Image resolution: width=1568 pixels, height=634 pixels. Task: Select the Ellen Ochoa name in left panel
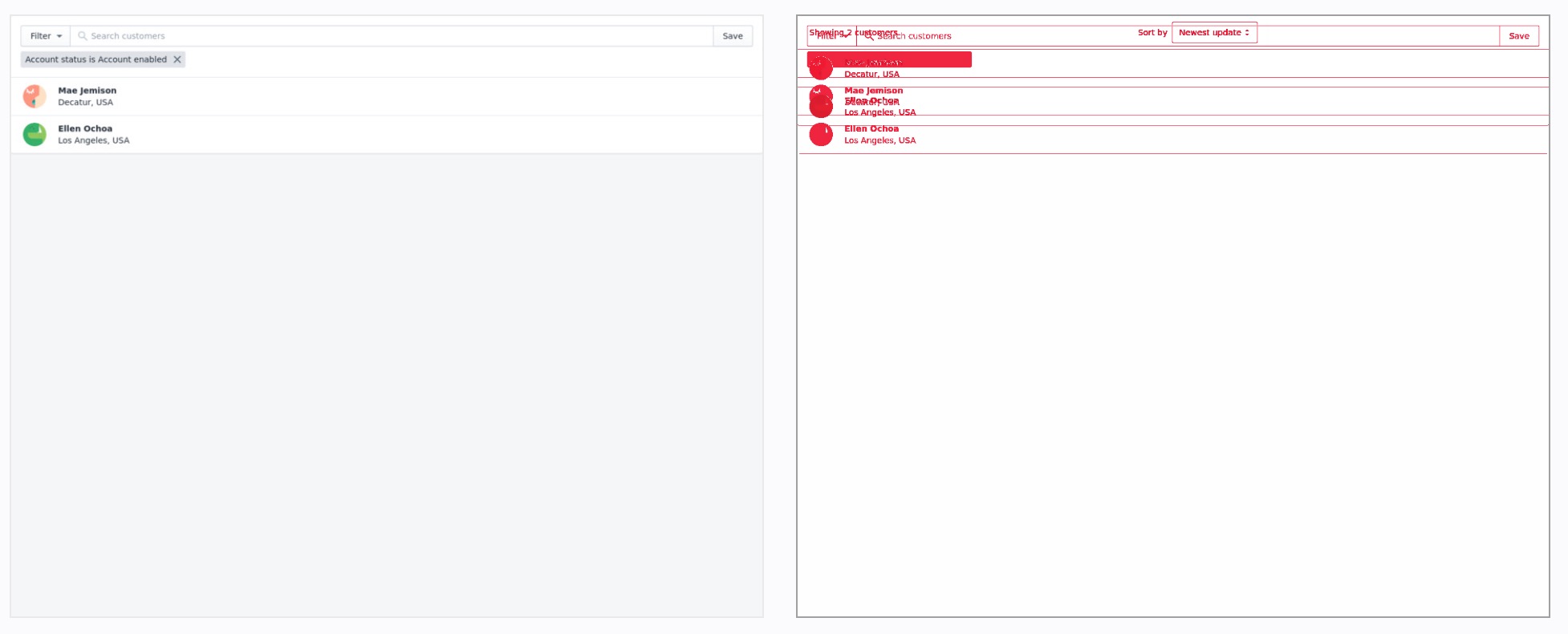pyautogui.click(x=85, y=128)
